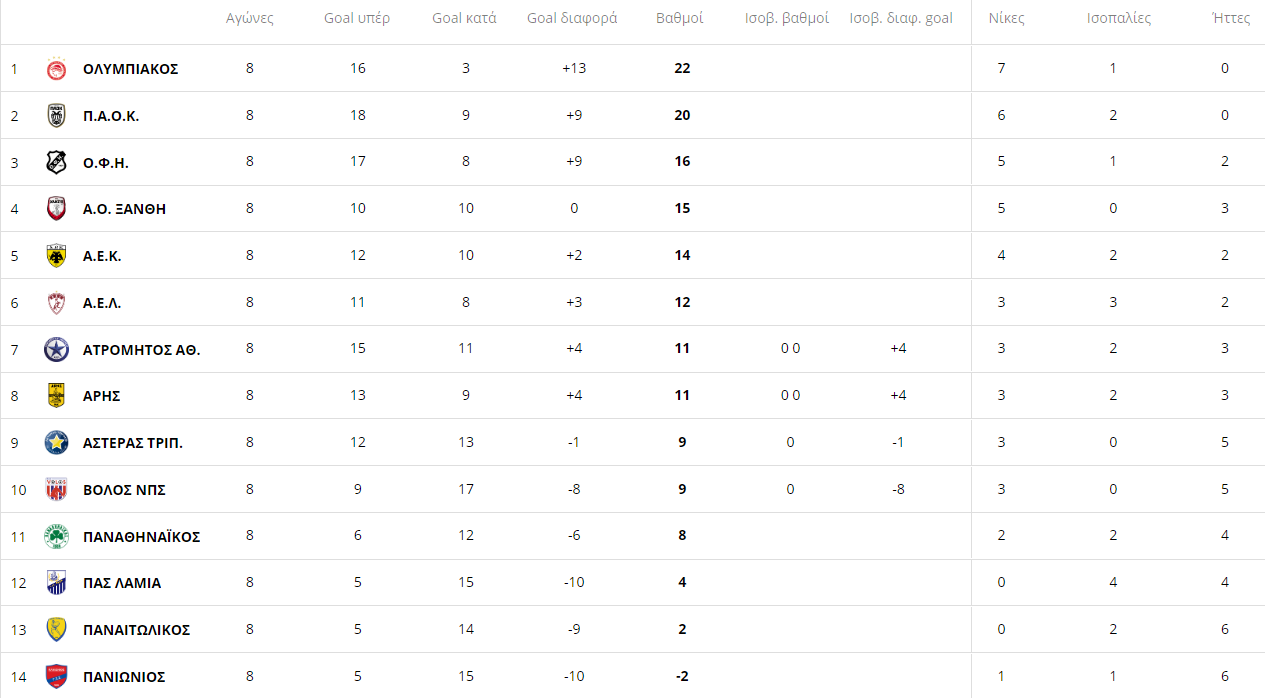Sort by the Βαθμοί column header

(680, 19)
